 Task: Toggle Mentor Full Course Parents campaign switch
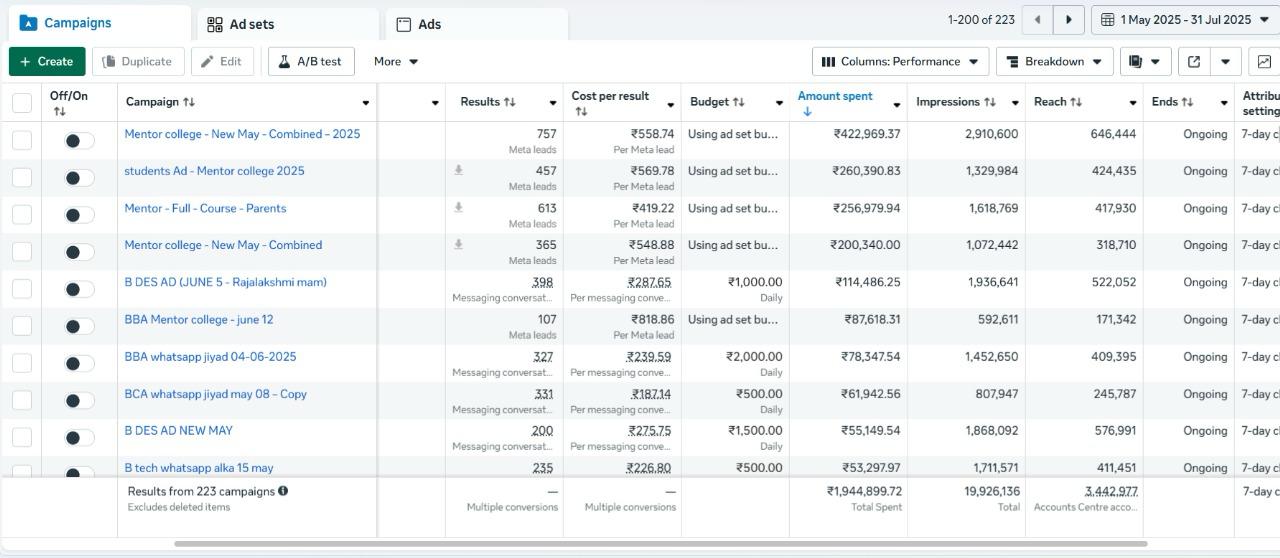pos(79,215)
